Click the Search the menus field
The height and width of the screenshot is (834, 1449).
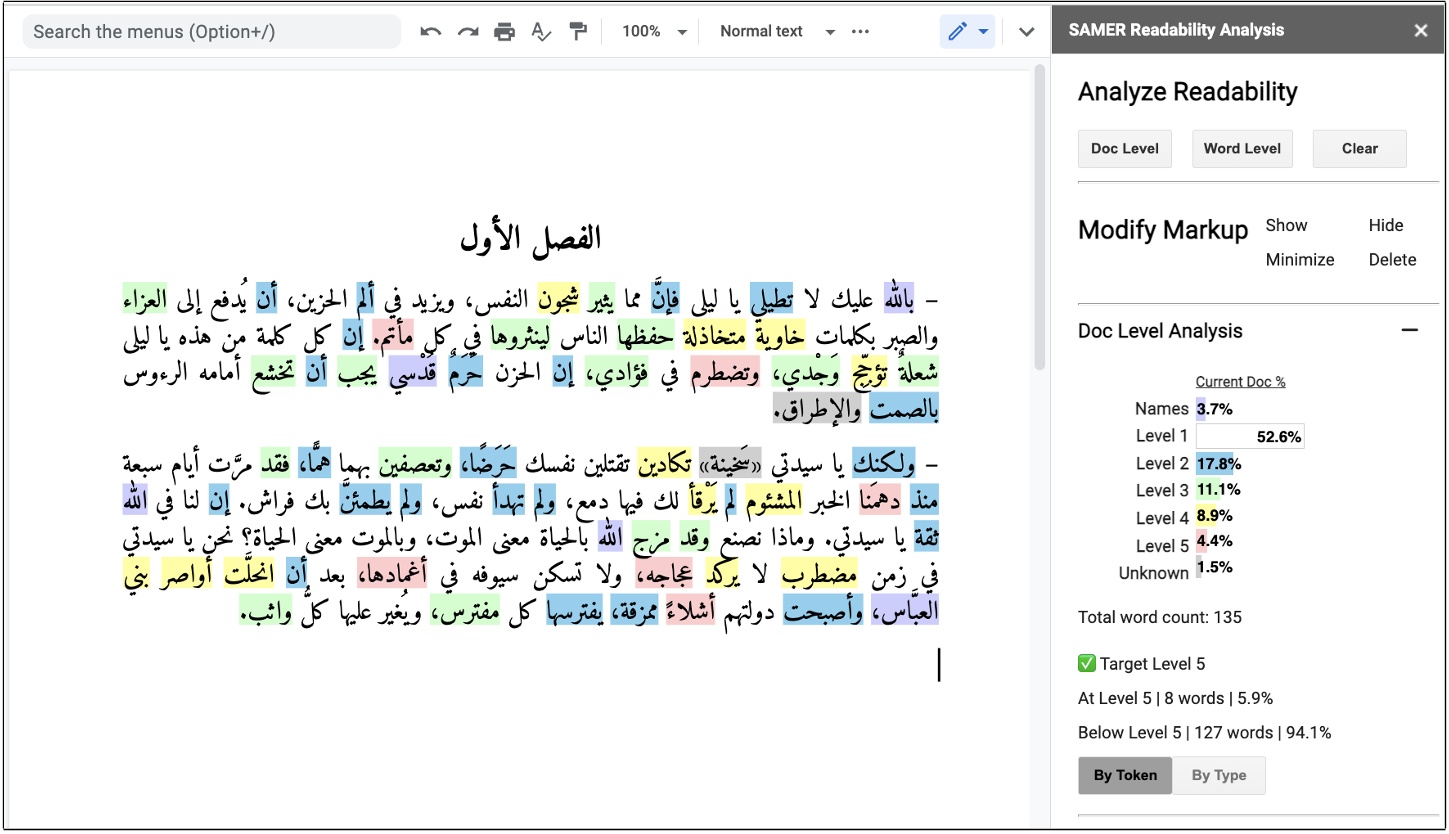tap(210, 31)
